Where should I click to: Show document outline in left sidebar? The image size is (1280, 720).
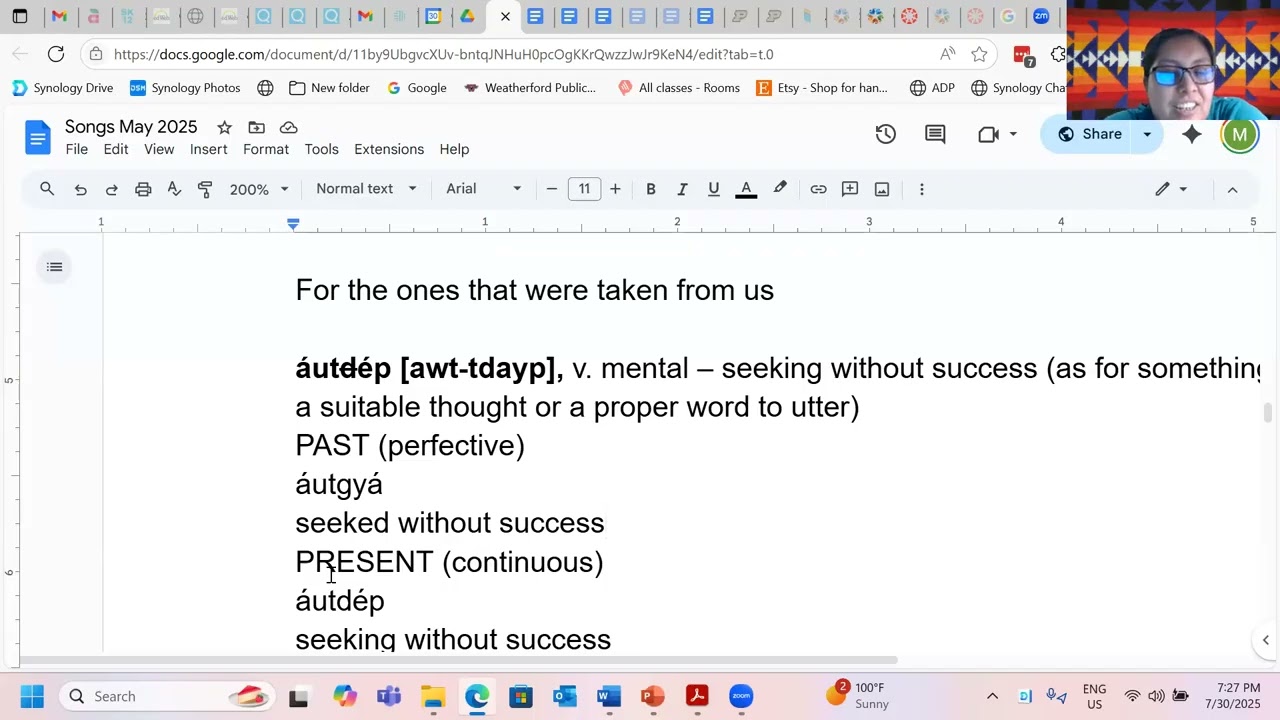[x=54, y=267]
